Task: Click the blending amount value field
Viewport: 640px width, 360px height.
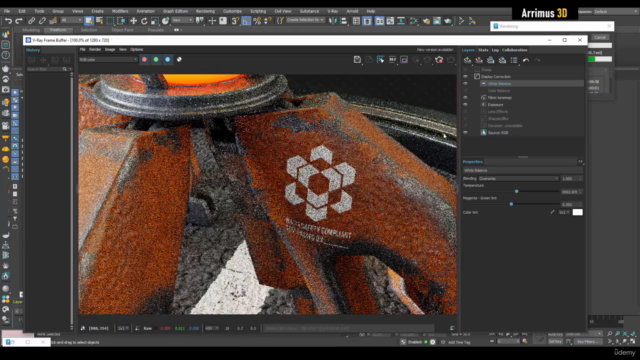Action: [571, 178]
